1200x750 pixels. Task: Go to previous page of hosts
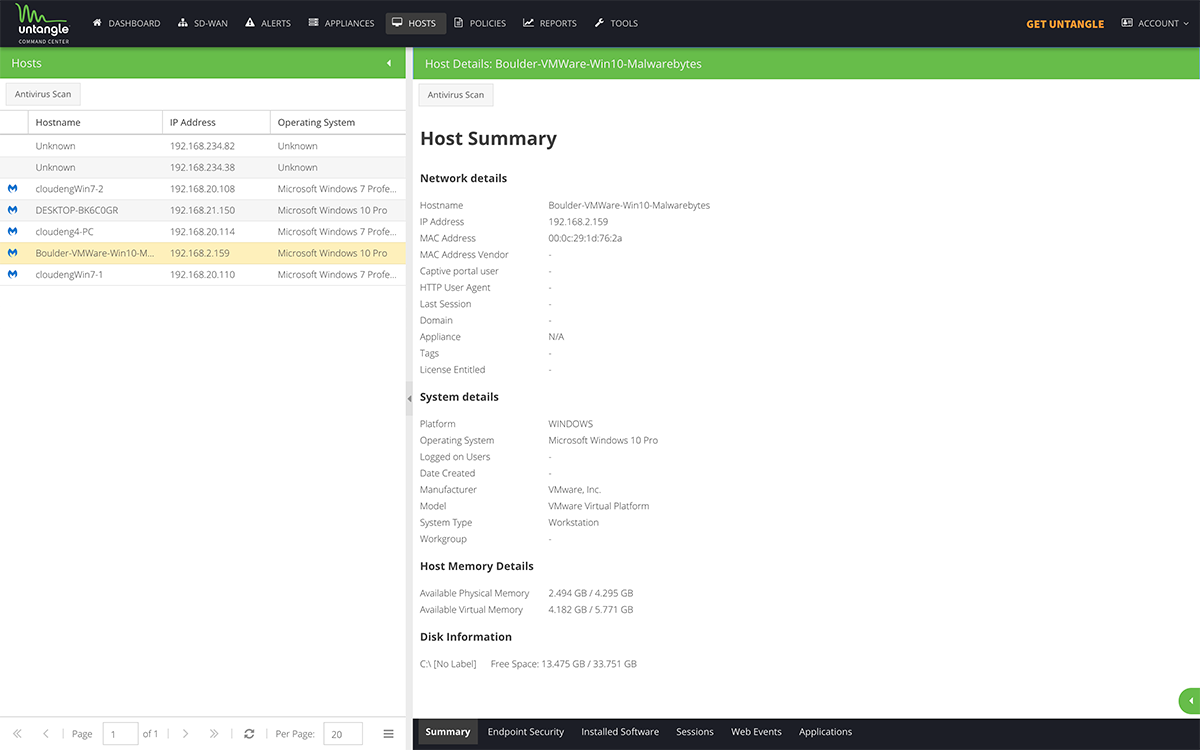coord(45,734)
